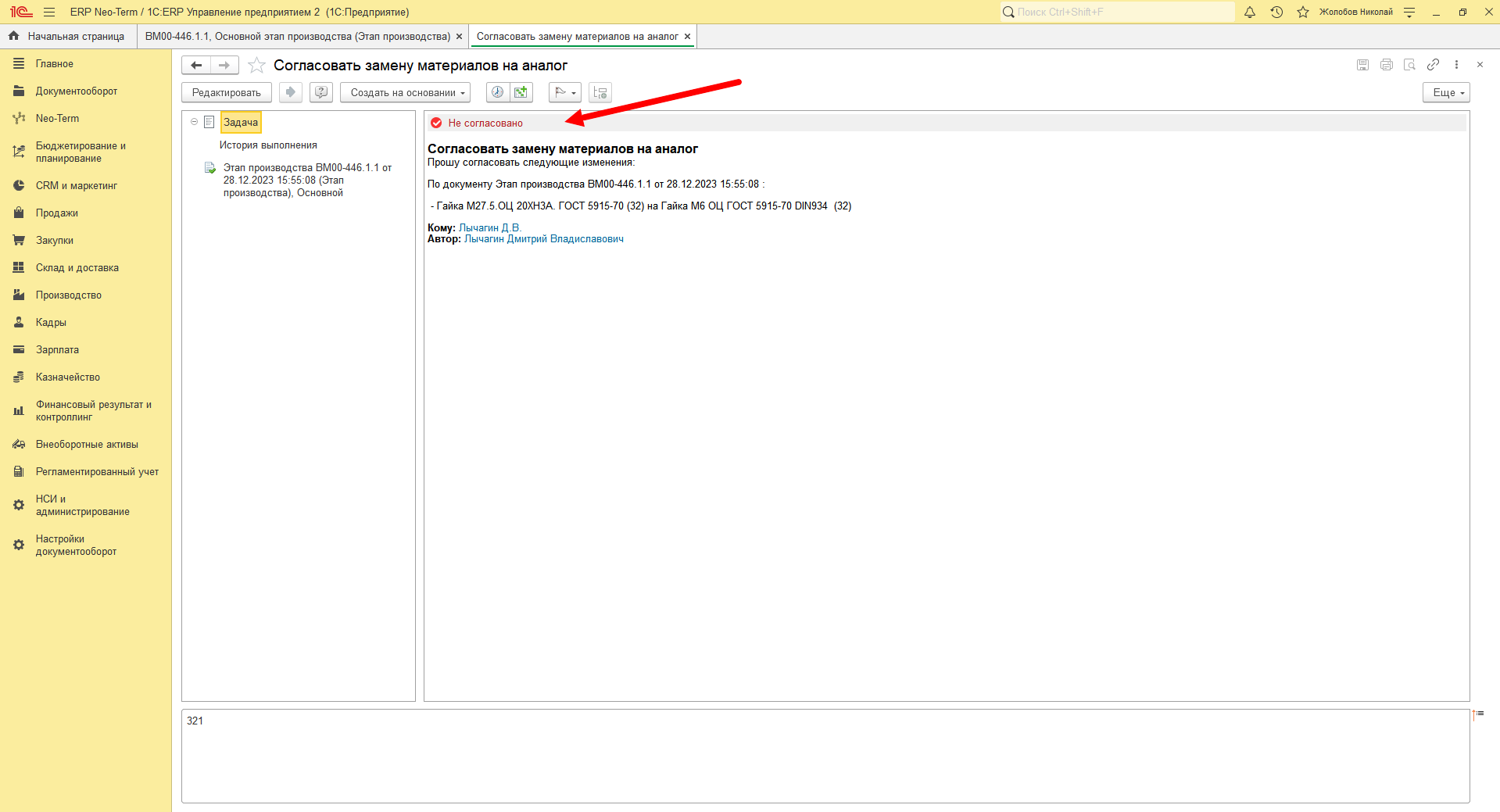Expand Создать на основании dropdown

pyautogui.click(x=405, y=92)
